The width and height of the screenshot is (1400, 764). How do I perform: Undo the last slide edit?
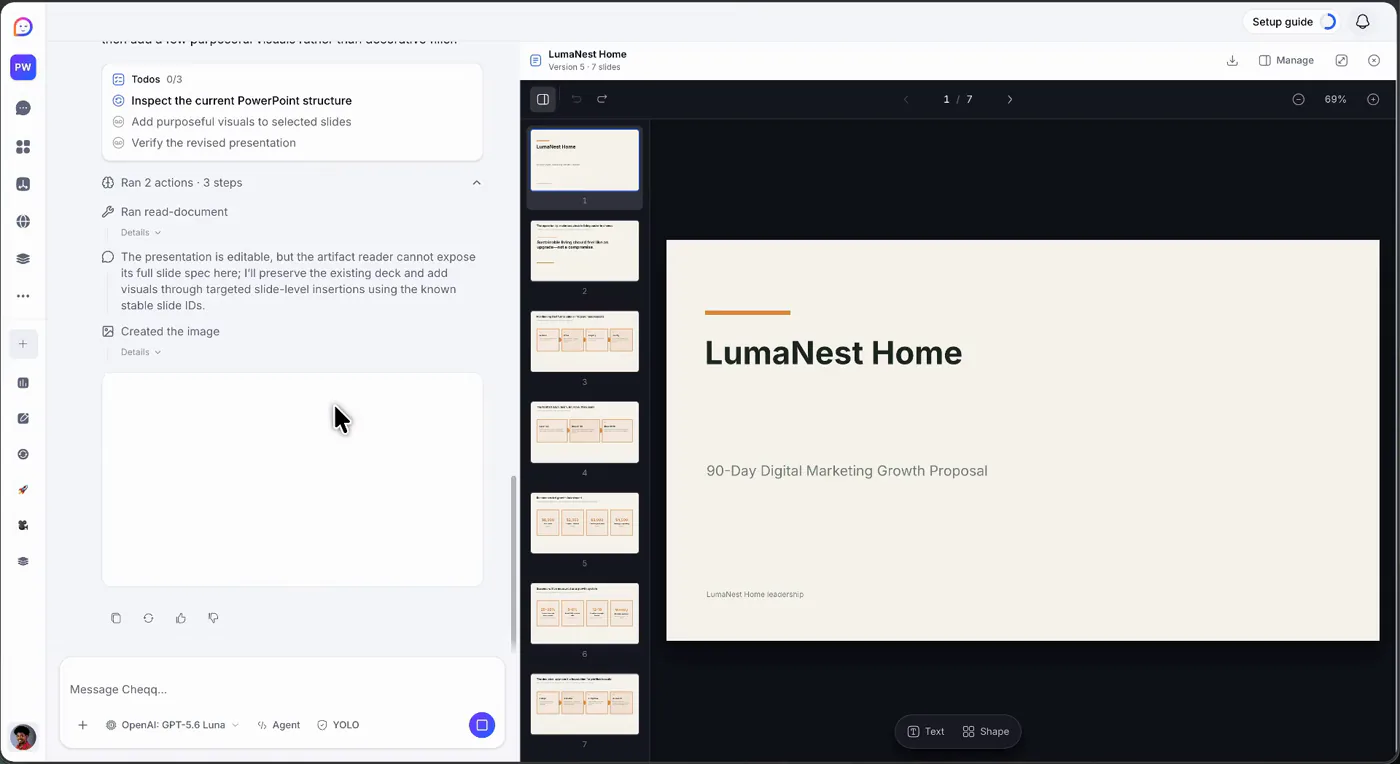click(x=576, y=99)
